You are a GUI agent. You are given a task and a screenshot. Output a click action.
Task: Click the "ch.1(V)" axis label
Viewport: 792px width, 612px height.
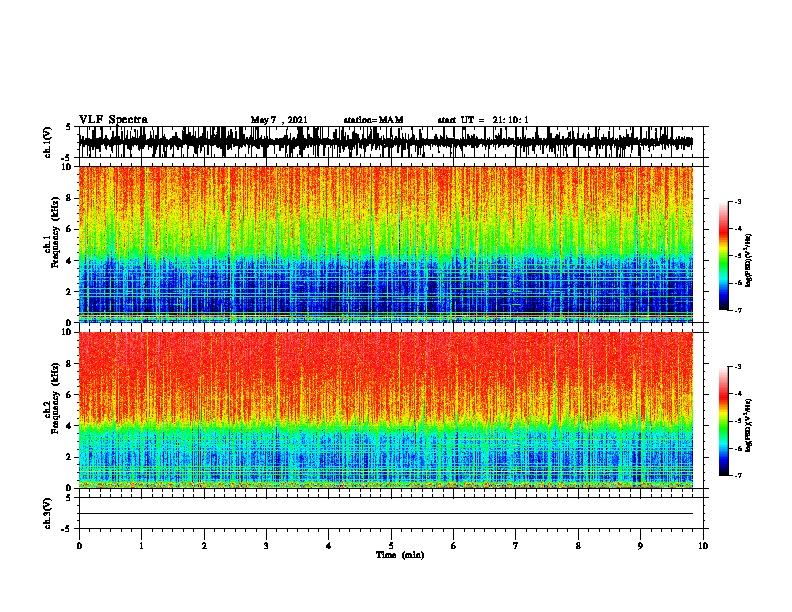point(48,142)
